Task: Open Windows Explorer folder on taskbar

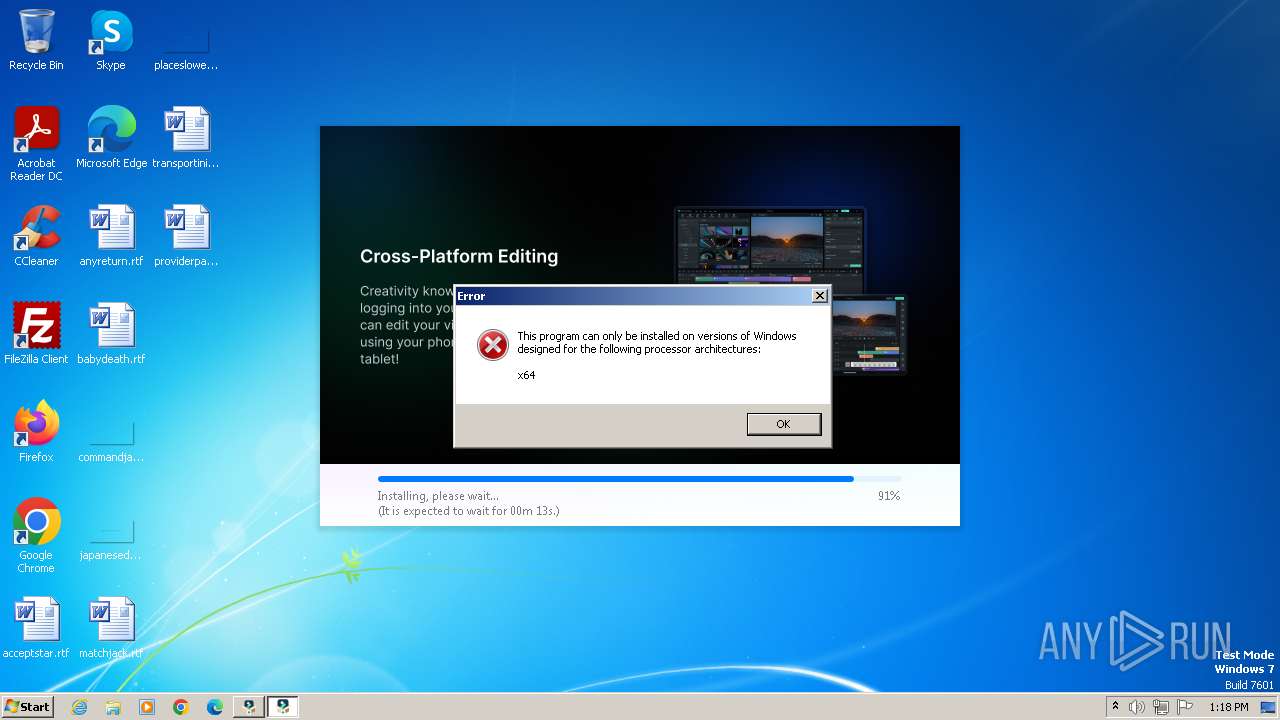Action: pos(113,706)
